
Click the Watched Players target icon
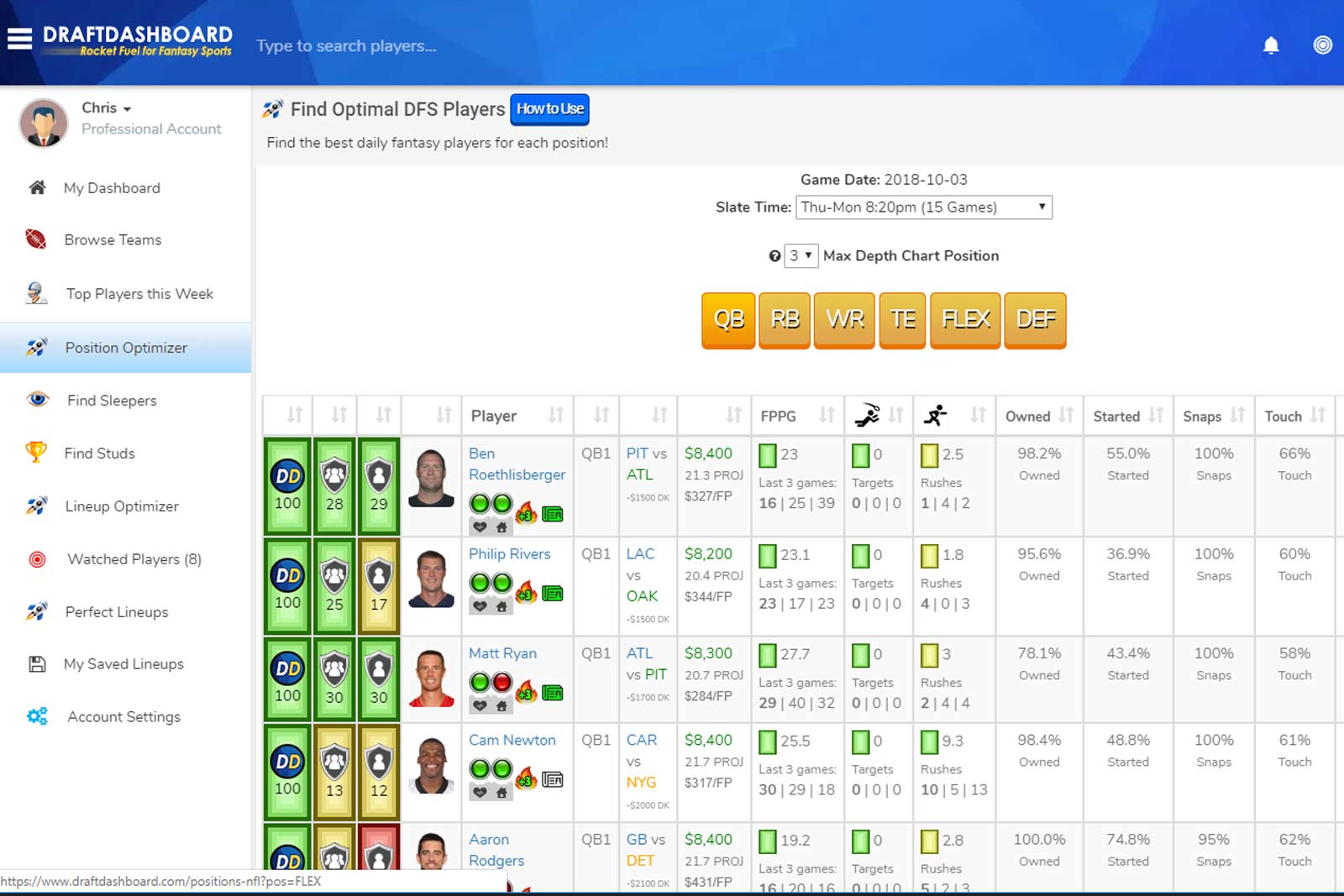coord(38,559)
